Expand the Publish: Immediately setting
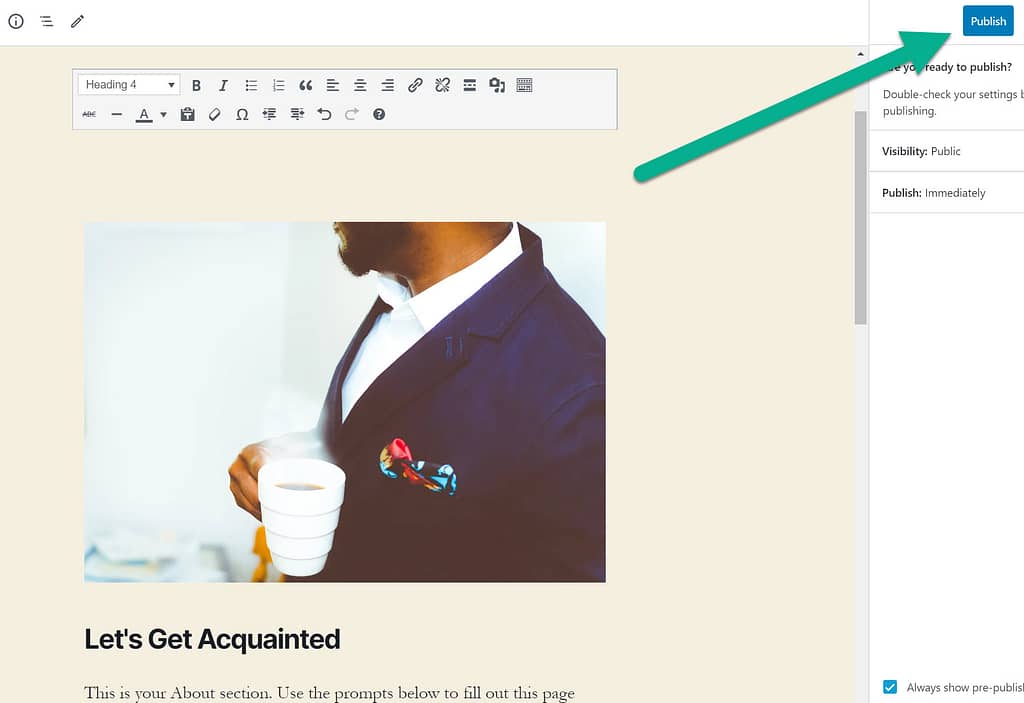The height and width of the screenshot is (703, 1024). 945,193
